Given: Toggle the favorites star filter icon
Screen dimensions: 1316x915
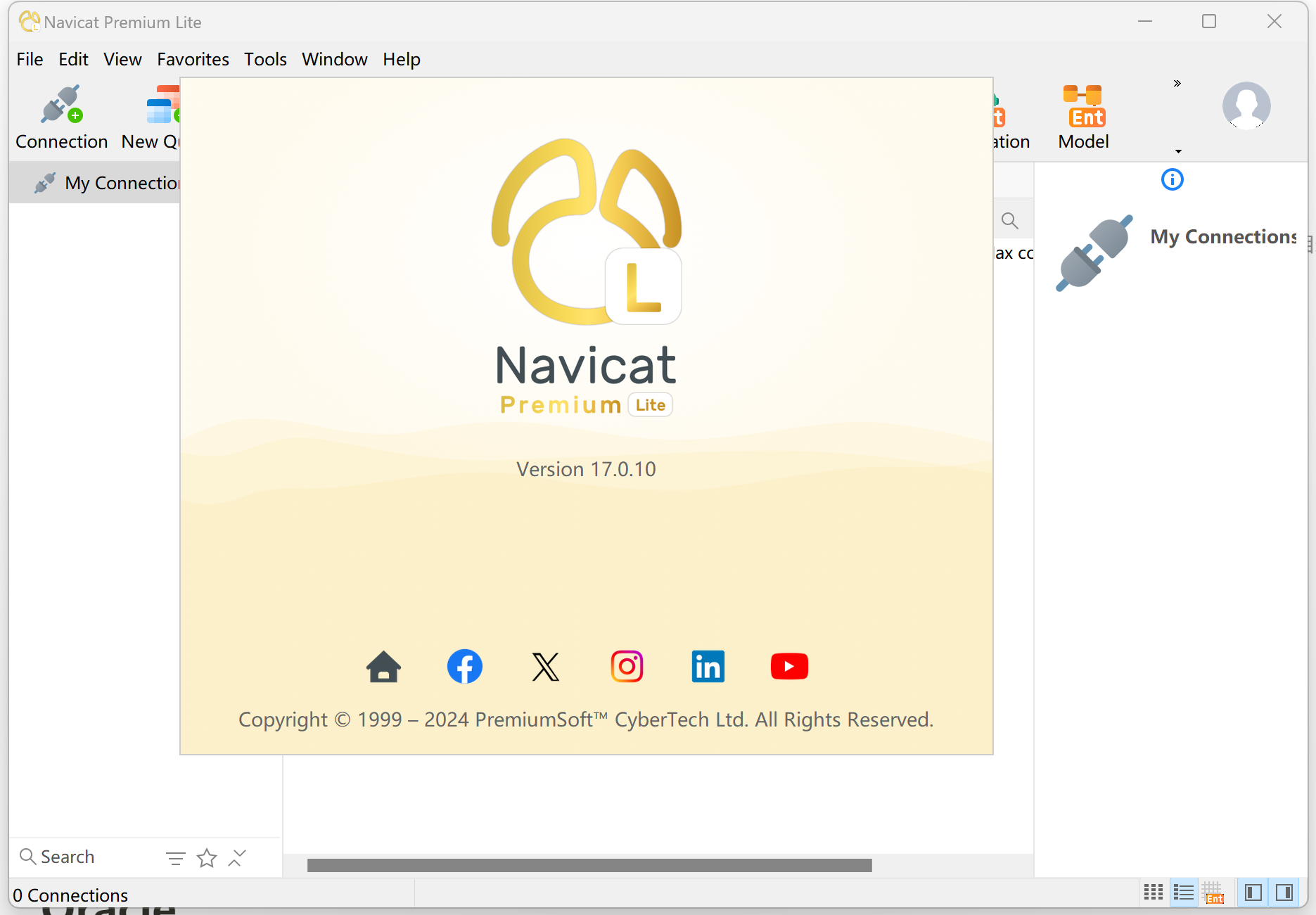Looking at the screenshot, I should pyautogui.click(x=207, y=858).
